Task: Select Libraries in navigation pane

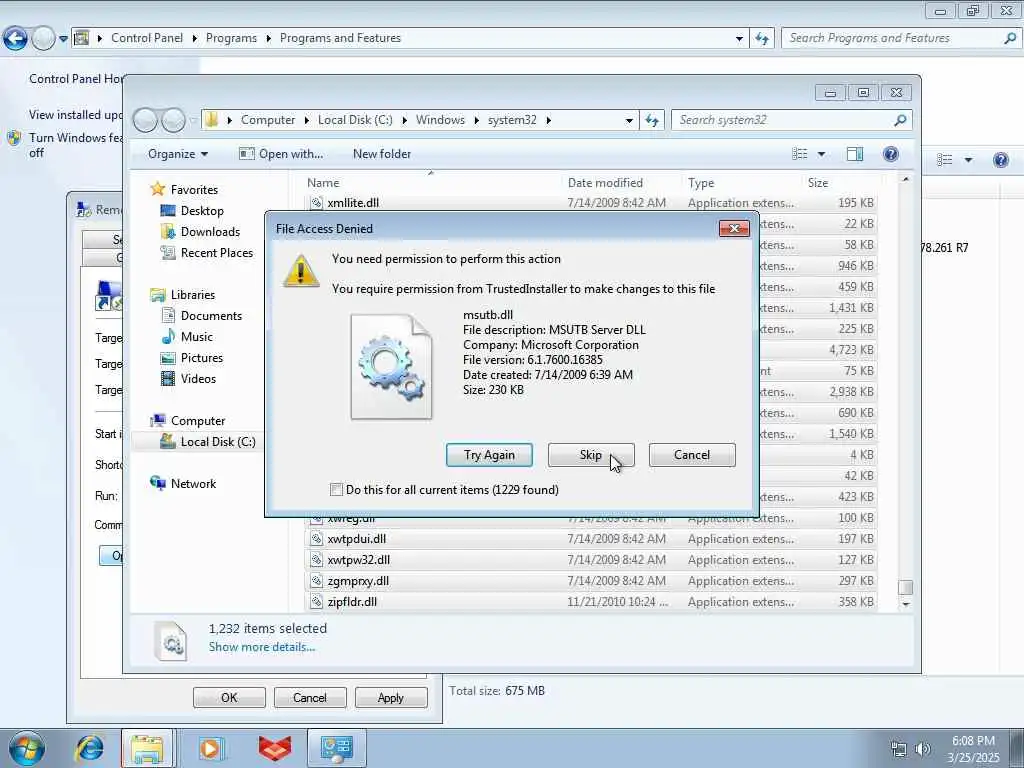Action: click(x=193, y=295)
